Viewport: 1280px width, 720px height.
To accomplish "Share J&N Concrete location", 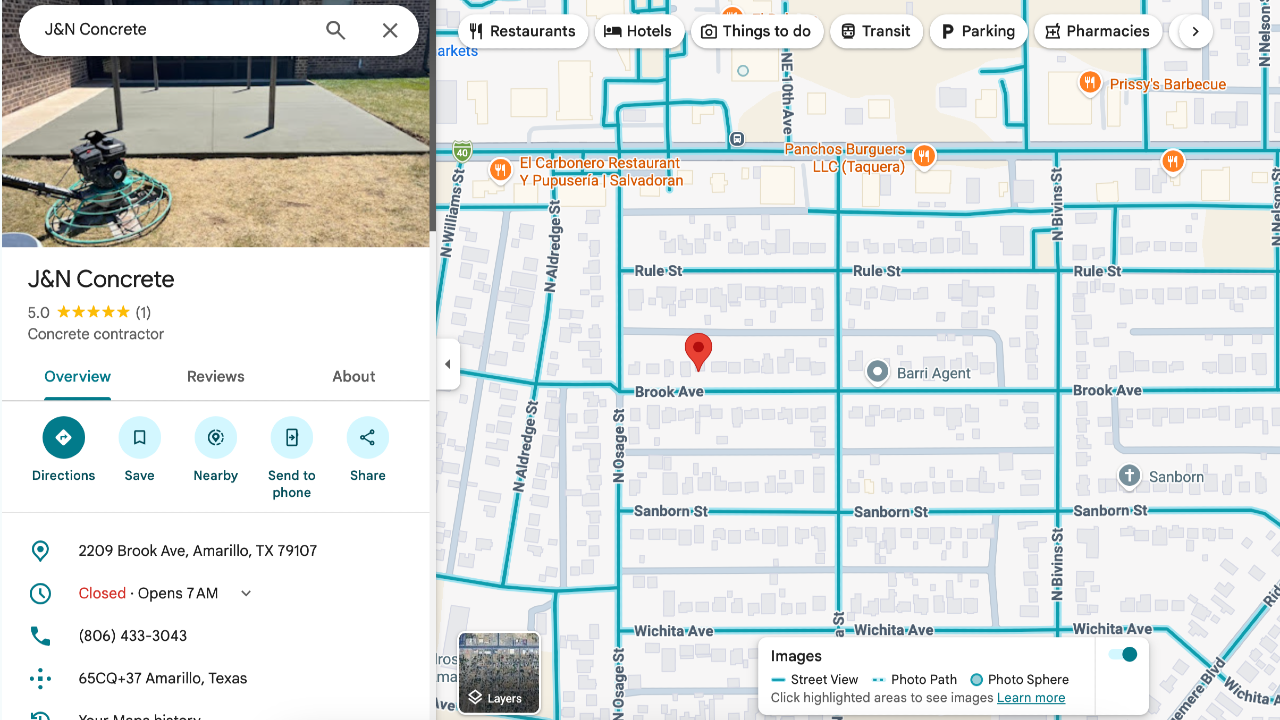I will tap(368, 438).
